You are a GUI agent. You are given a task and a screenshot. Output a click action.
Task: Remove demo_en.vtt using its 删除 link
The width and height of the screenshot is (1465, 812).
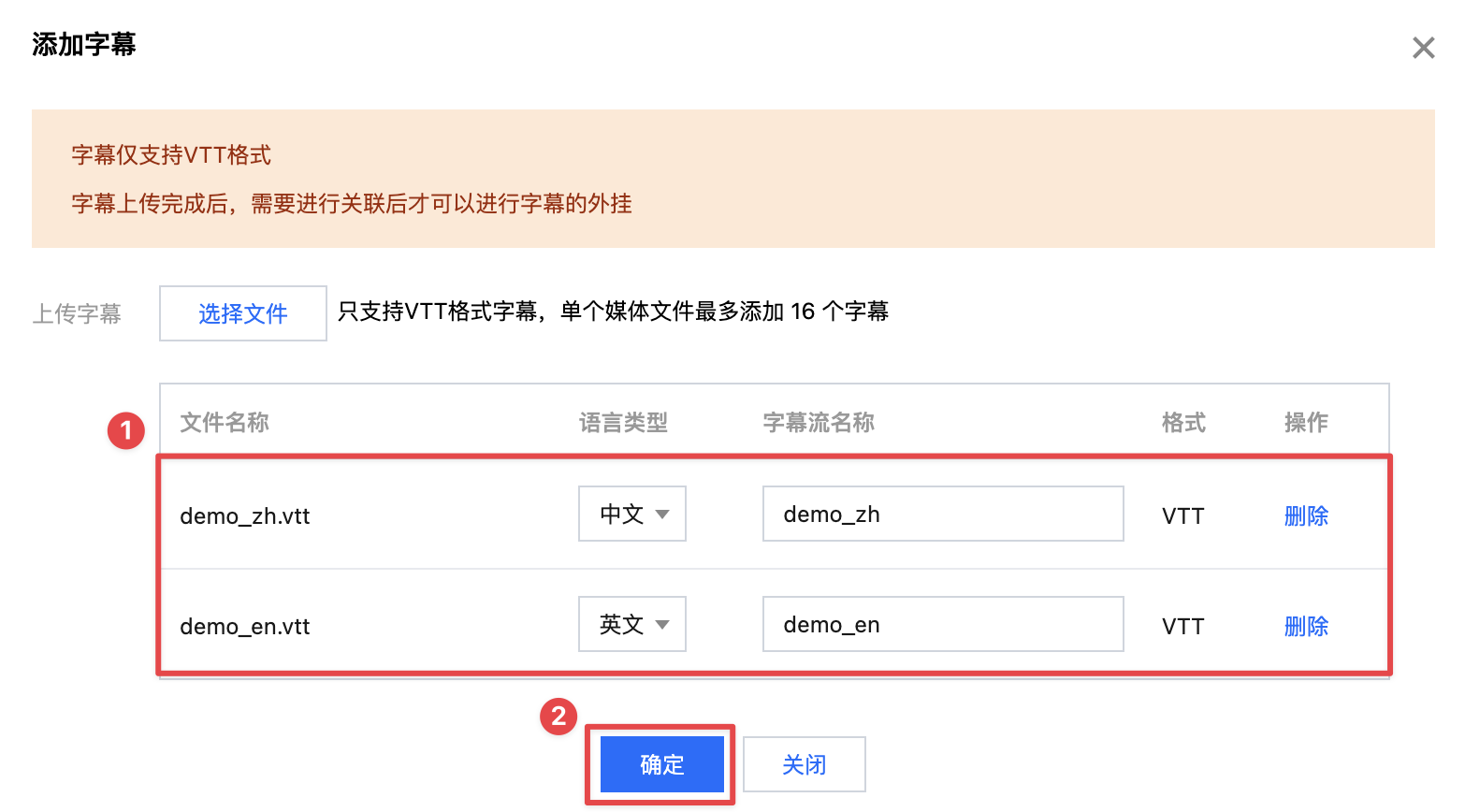[1305, 626]
